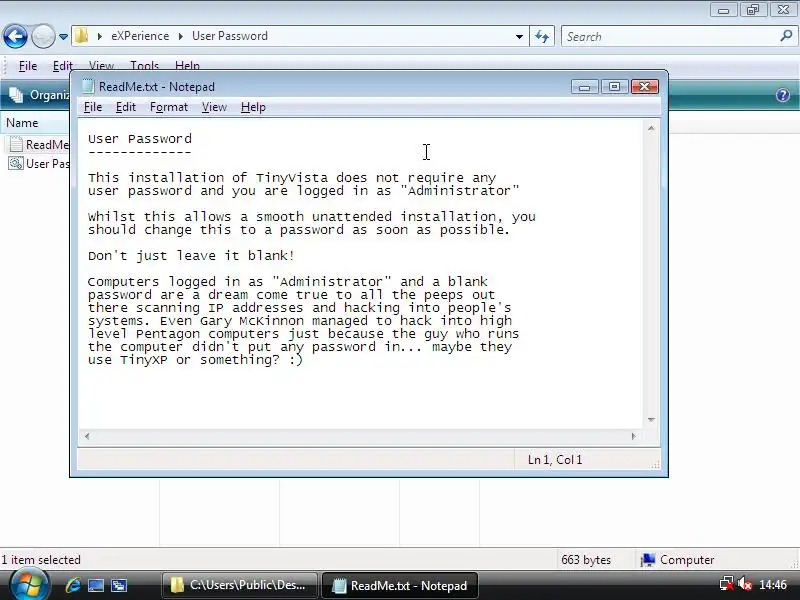The width and height of the screenshot is (800, 600).
Task: Click "663 bytes" in Explorer status bar
Action: click(586, 560)
